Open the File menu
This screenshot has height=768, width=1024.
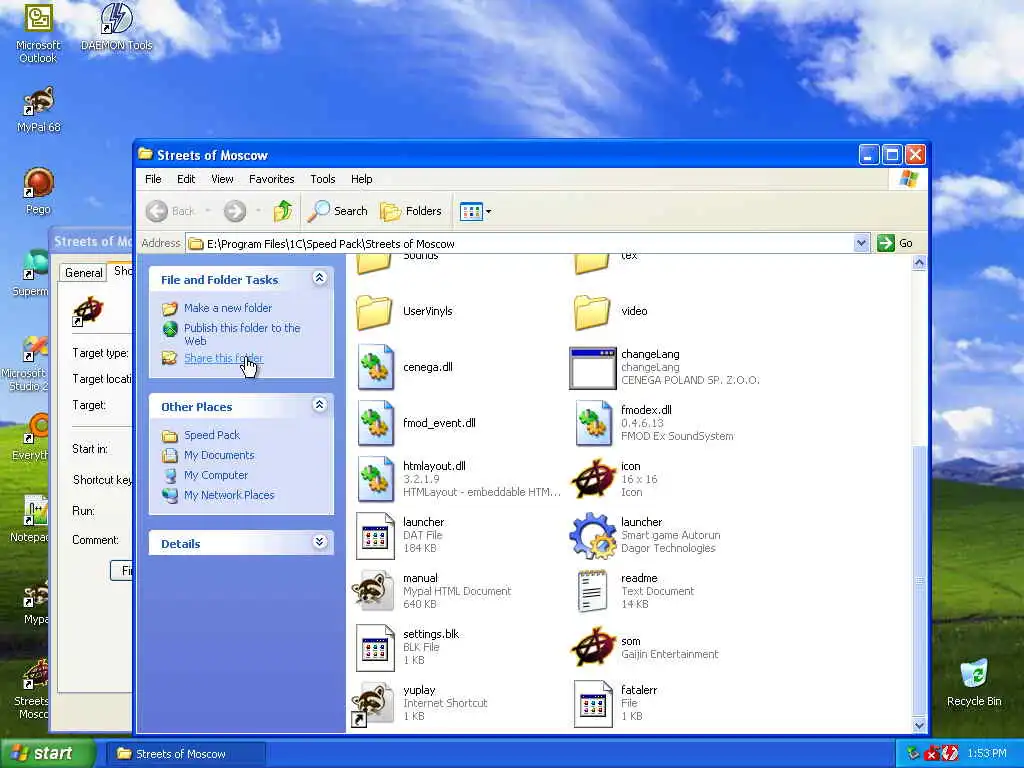pyautogui.click(x=153, y=179)
